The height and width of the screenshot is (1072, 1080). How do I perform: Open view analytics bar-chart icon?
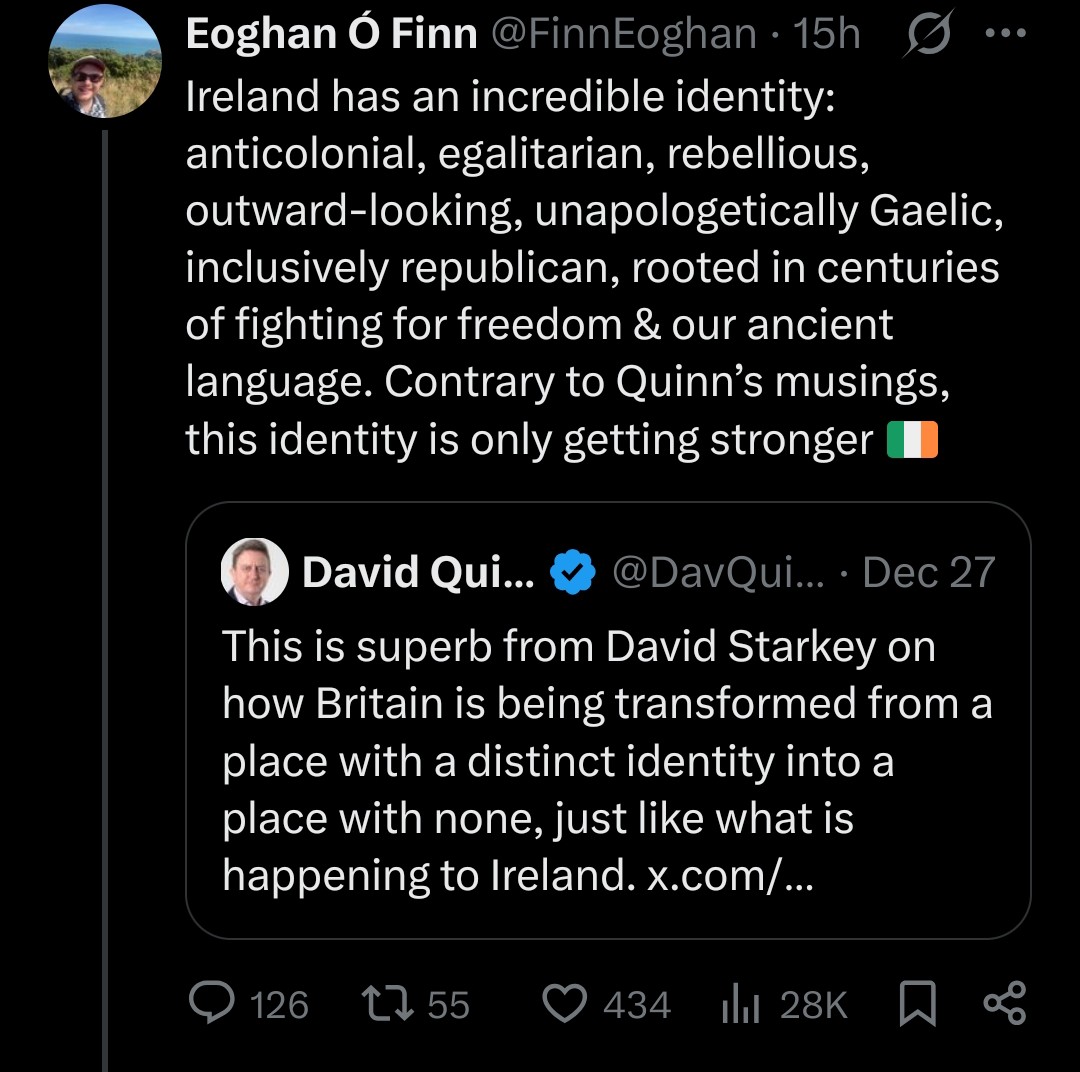[741, 1004]
